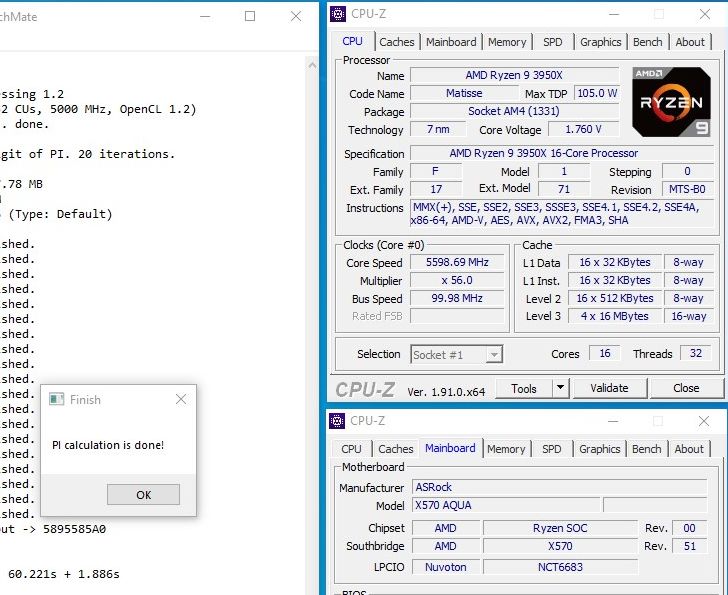The image size is (728, 595).
Task: Click the Multiplier value x 56.0
Action: tap(457, 281)
